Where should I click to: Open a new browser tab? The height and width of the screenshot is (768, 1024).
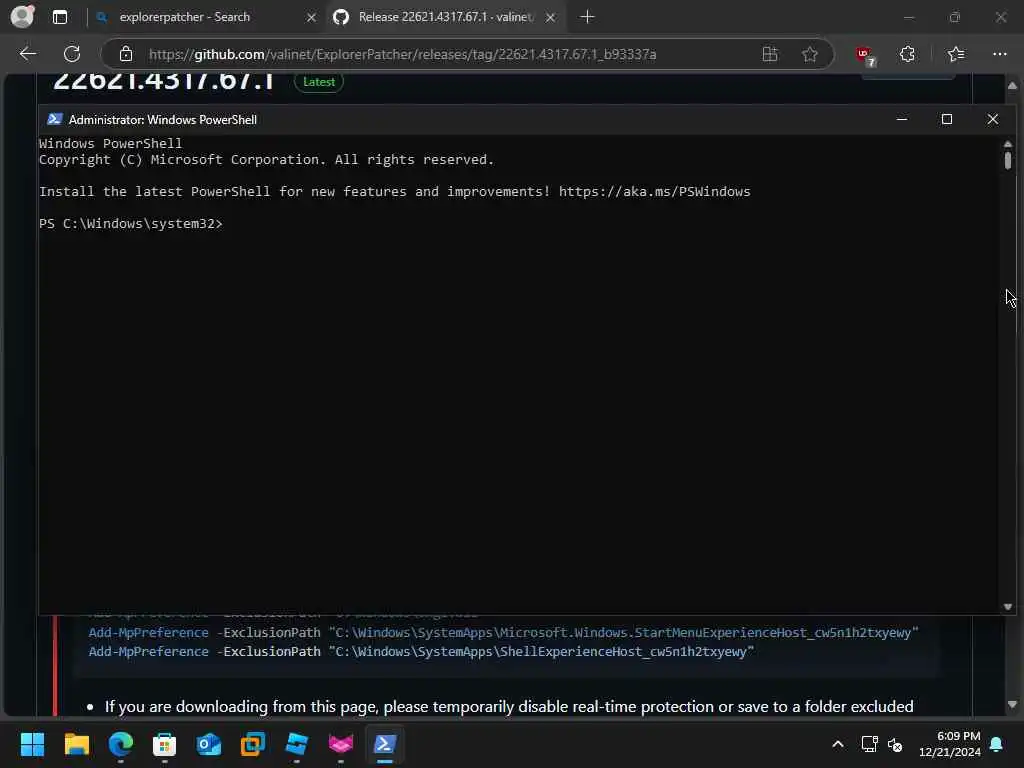point(587,17)
